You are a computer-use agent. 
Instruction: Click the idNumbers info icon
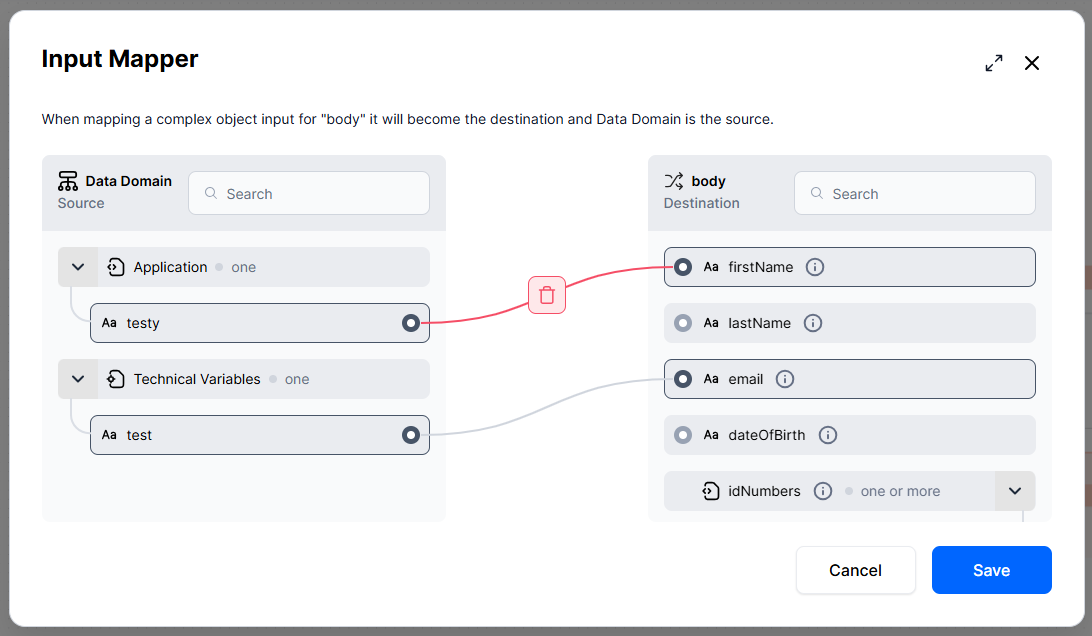(822, 491)
